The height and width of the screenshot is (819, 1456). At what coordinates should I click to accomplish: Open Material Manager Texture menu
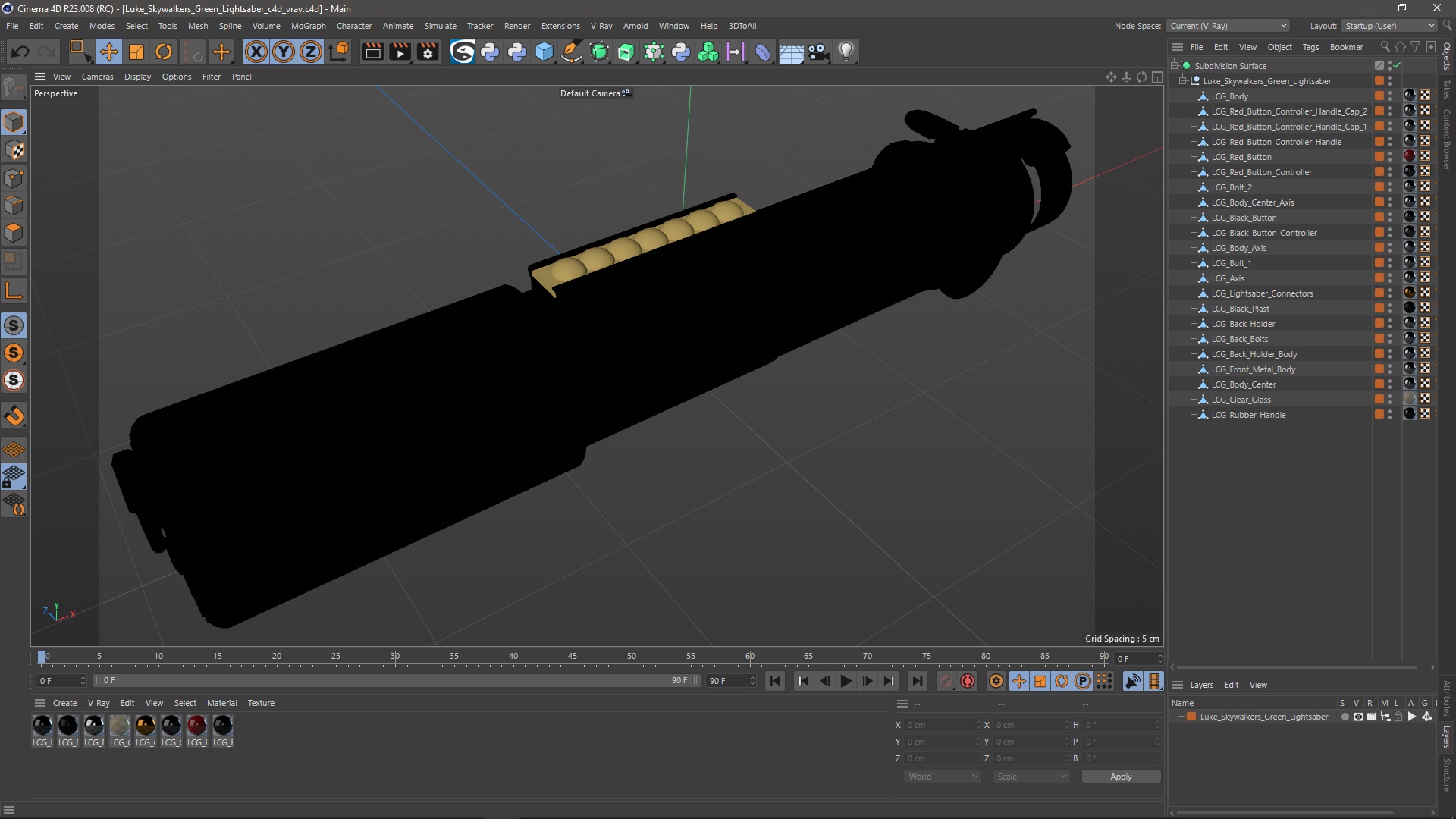(261, 703)
